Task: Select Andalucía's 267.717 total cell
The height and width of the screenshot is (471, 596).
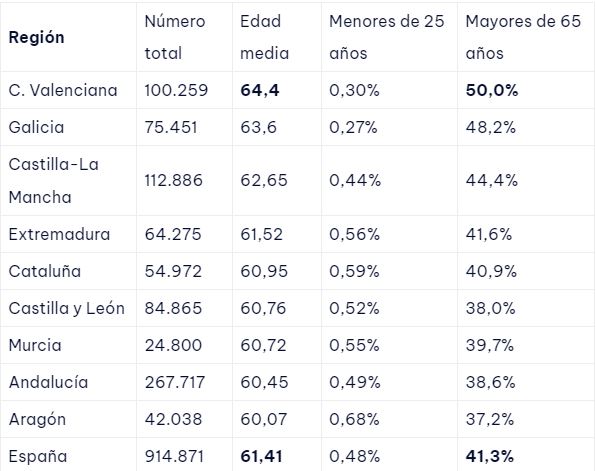Action: click(x=175, y=382)
